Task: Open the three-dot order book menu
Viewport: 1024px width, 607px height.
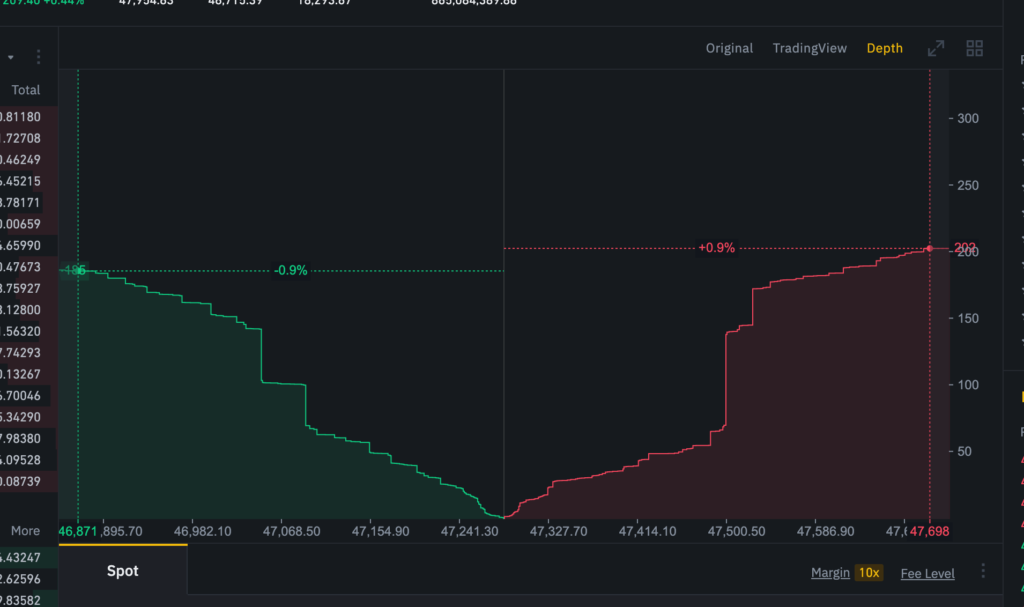Action: (x=37, y=57)
